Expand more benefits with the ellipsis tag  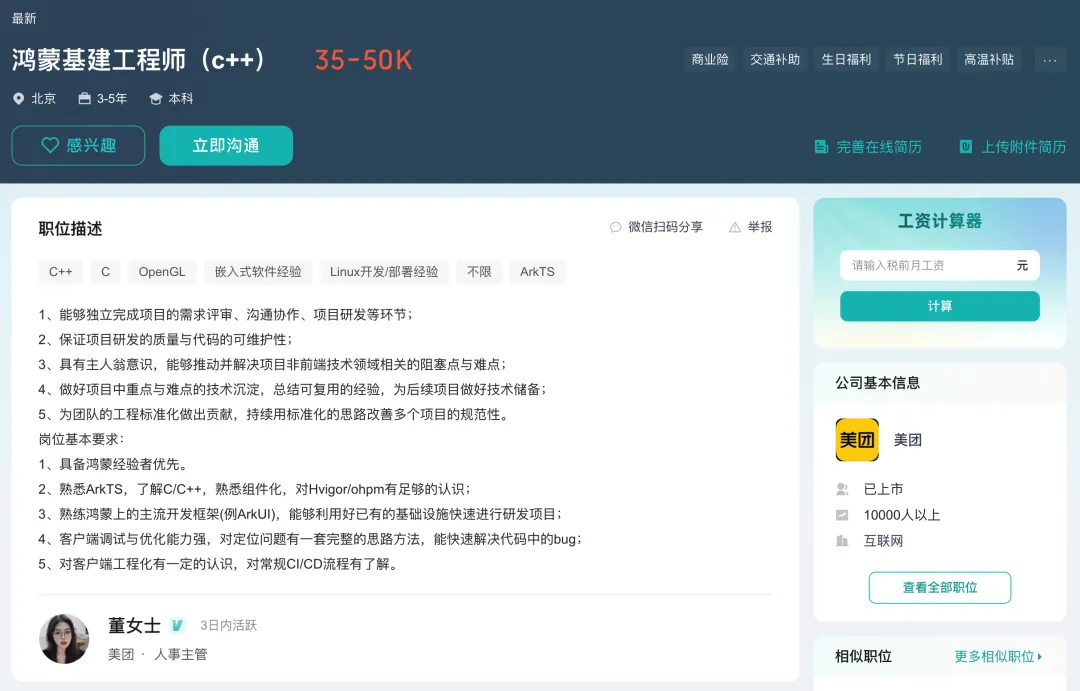1050,60
